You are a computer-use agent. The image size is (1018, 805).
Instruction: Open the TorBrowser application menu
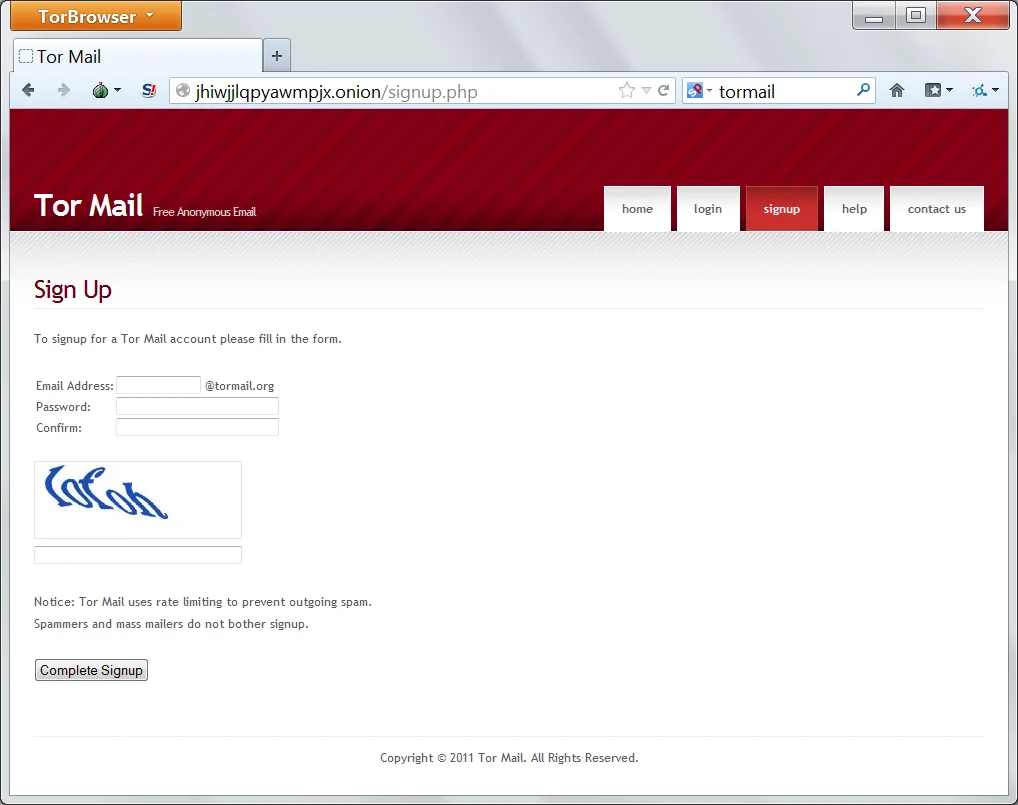[96, 16]
